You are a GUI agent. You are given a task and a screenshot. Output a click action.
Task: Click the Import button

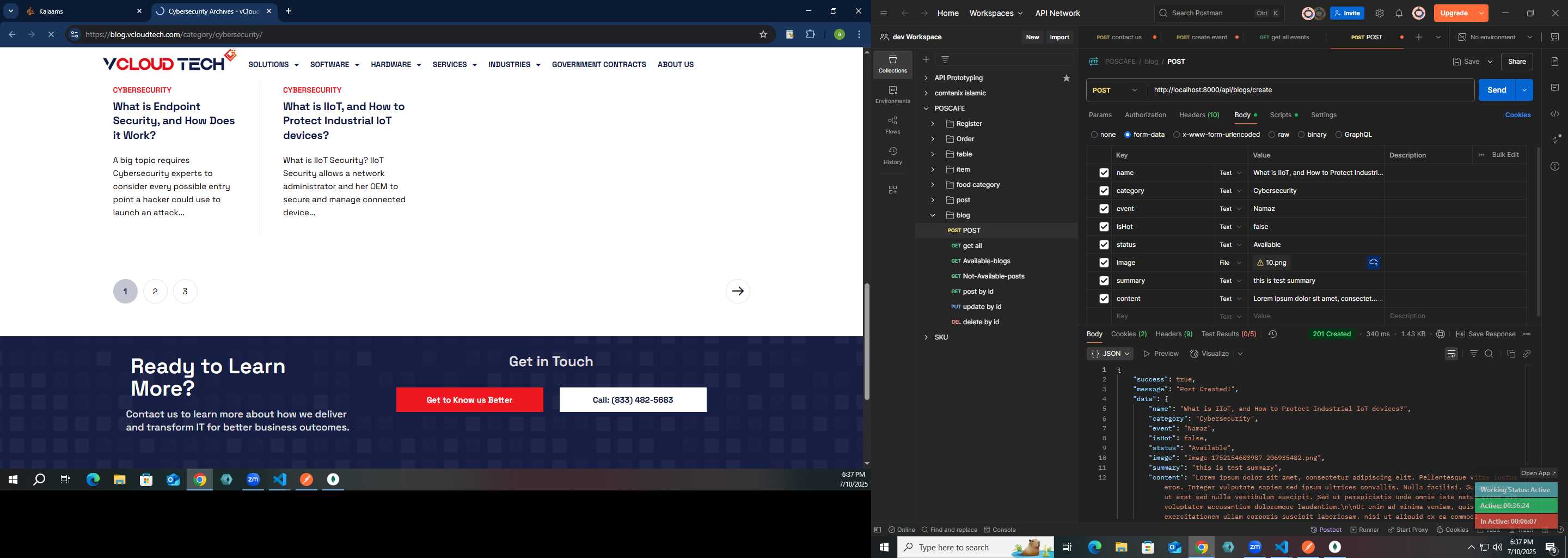[1059, 37]
